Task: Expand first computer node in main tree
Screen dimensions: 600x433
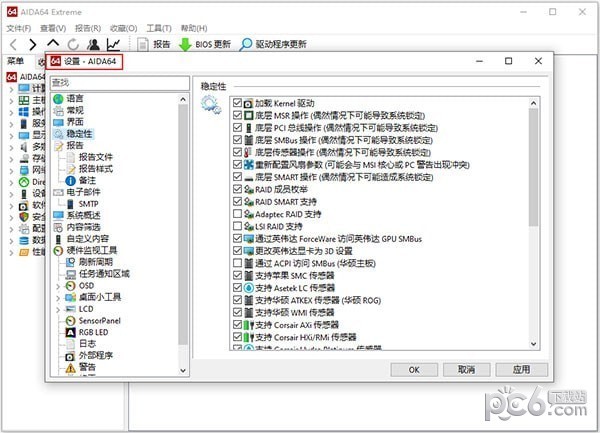Action: click(x=11, y=89)
